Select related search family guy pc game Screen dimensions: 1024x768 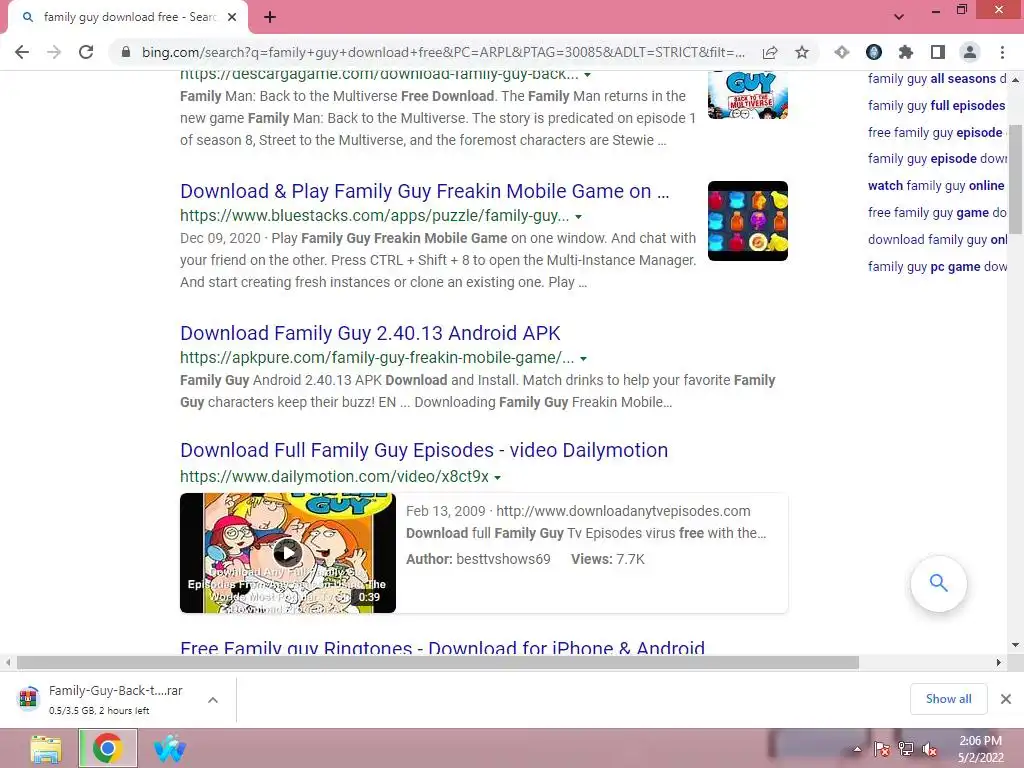936,266
